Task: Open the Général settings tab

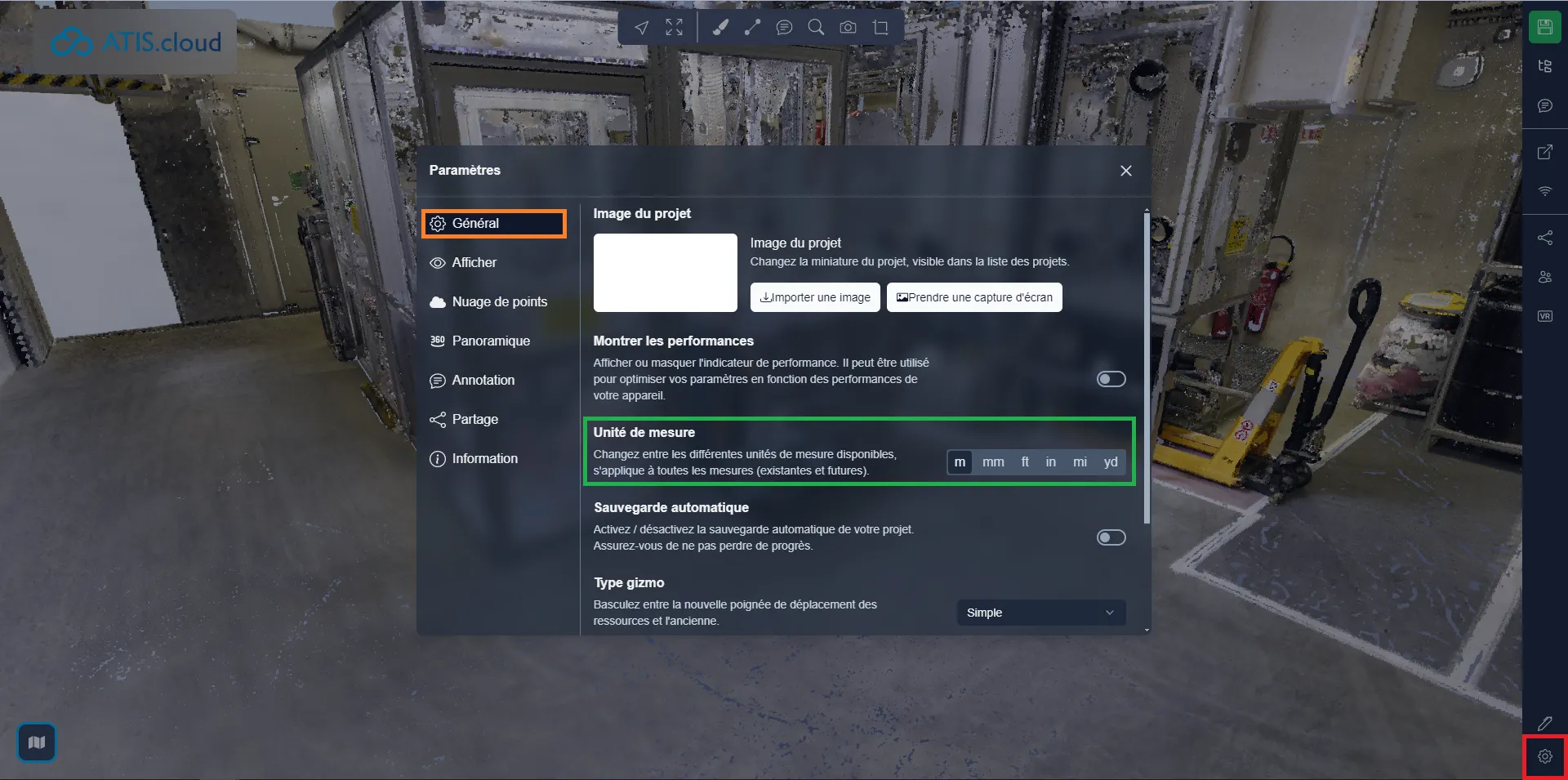Action: (x=494, y=223)
